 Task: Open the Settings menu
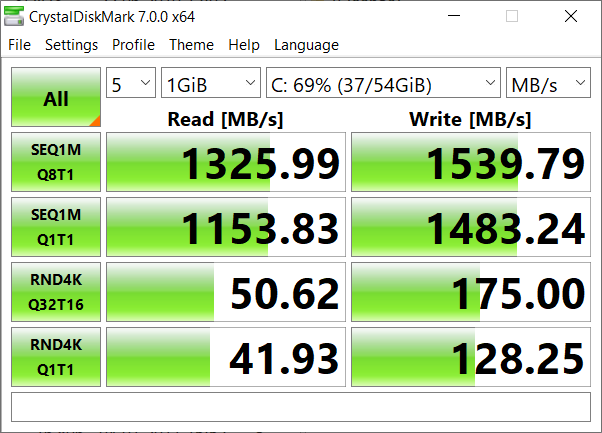point(71,45)
